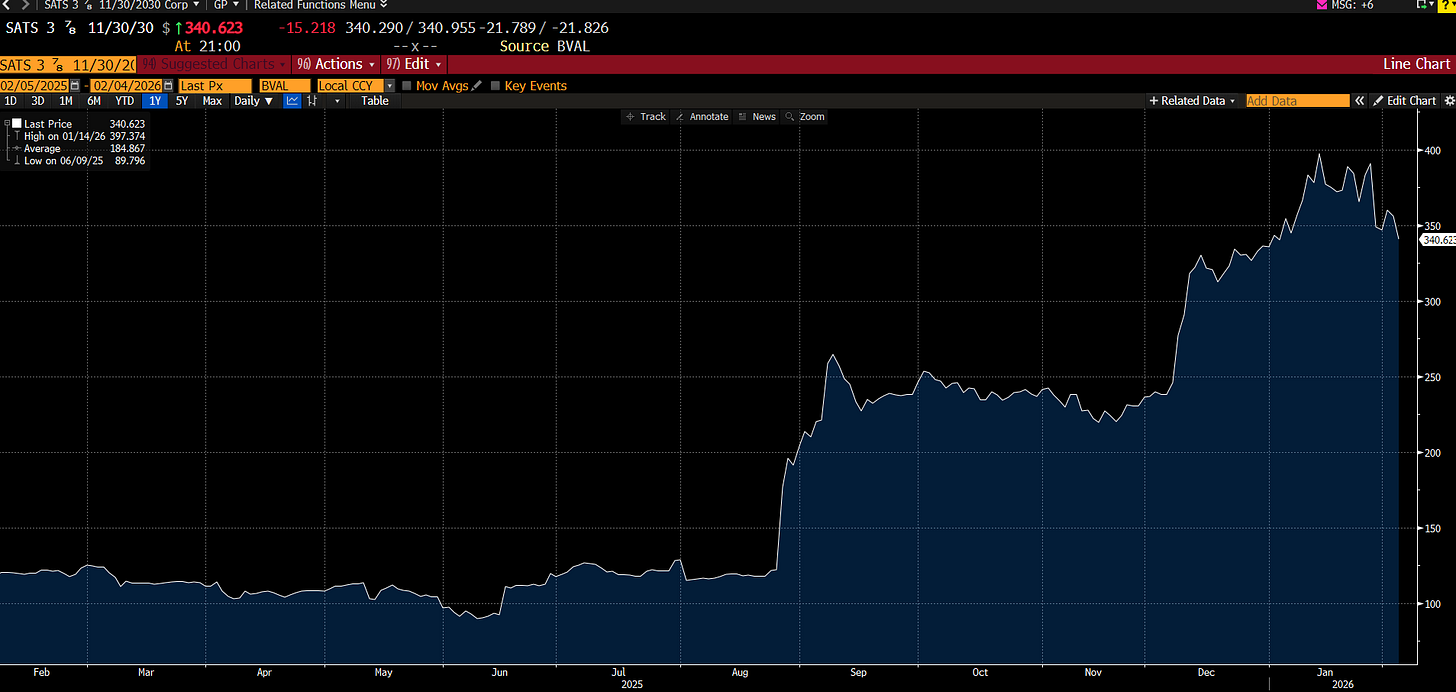Select the 1Y range tab

click(155, 101)
